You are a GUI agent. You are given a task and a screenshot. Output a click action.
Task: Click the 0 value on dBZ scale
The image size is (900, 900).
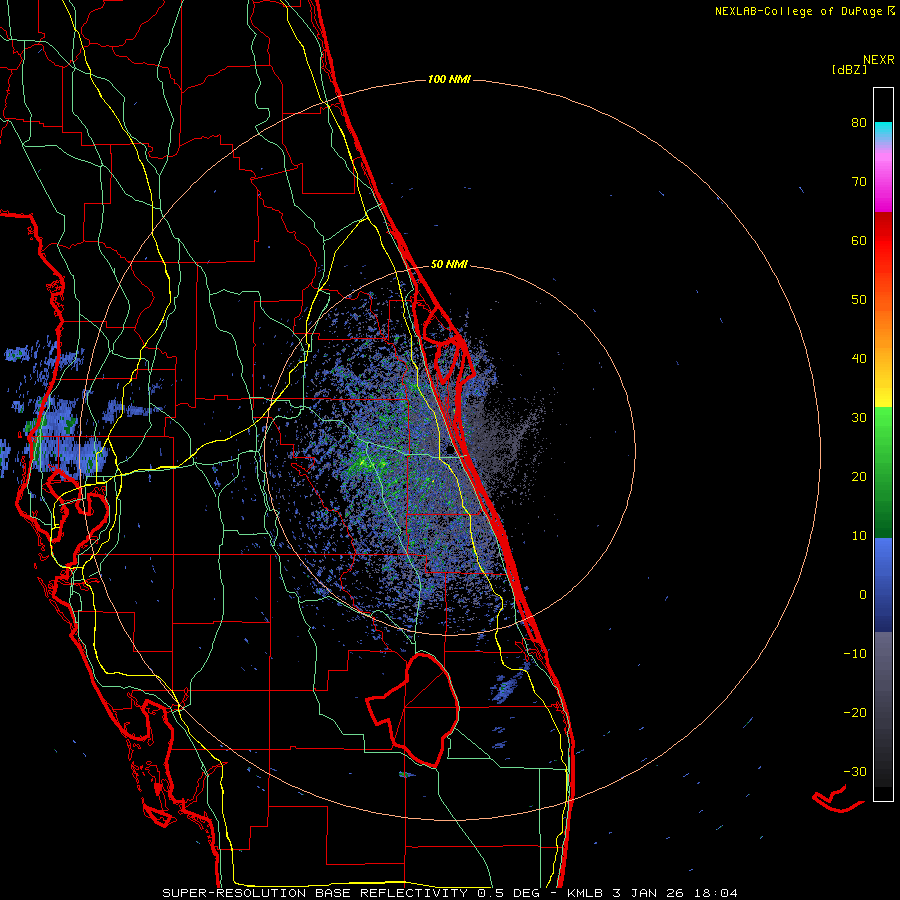[x=863, y=595]
